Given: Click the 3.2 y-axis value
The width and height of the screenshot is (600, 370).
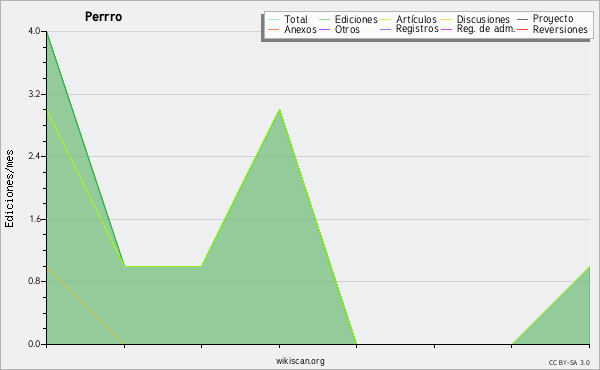Looking at the screenshot, I should tap(34, 94).
